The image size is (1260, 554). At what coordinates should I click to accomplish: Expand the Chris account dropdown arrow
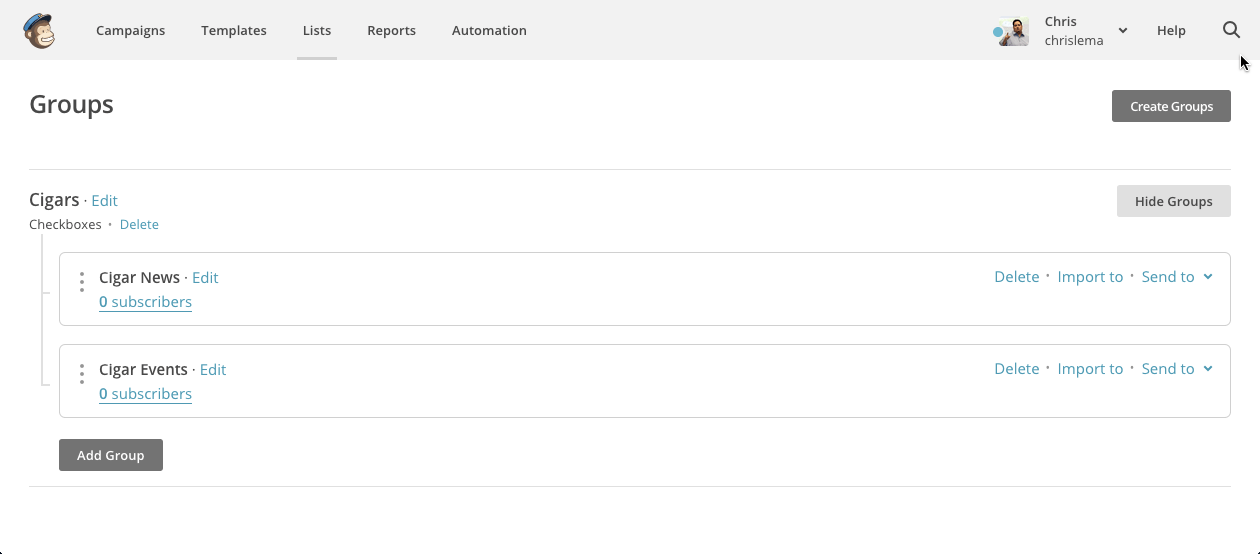pyautogui.click(x=1123, y=31)
